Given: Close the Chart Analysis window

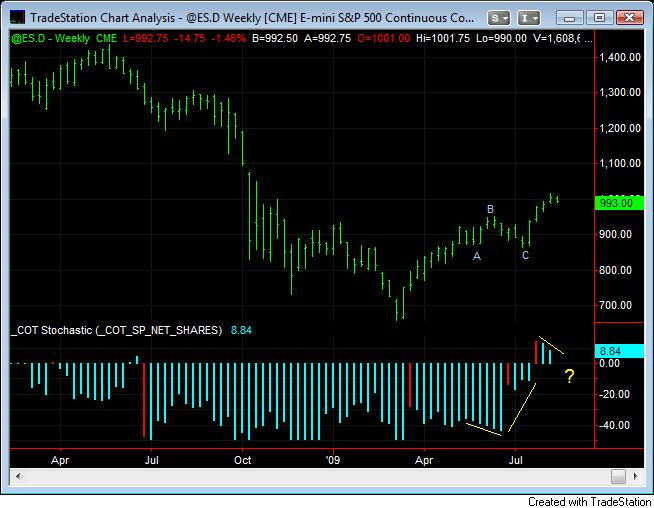Looking at the screenshot, I should point(629,18).
